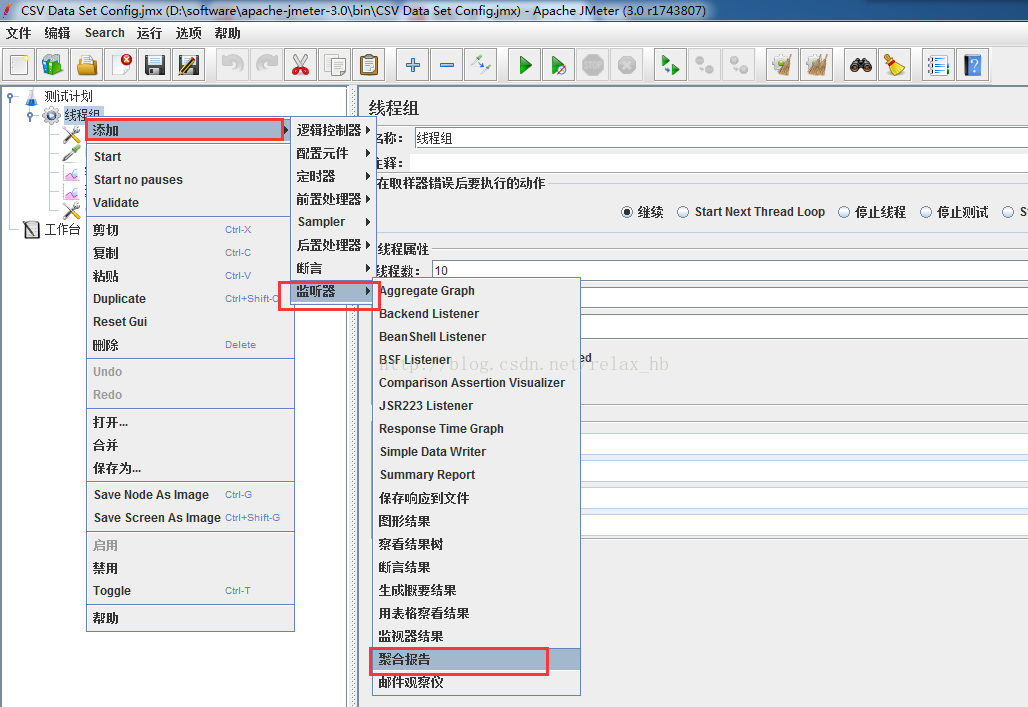
Task: Expand the 逻辑控制器 submenu
Action: tap(333, 130)
